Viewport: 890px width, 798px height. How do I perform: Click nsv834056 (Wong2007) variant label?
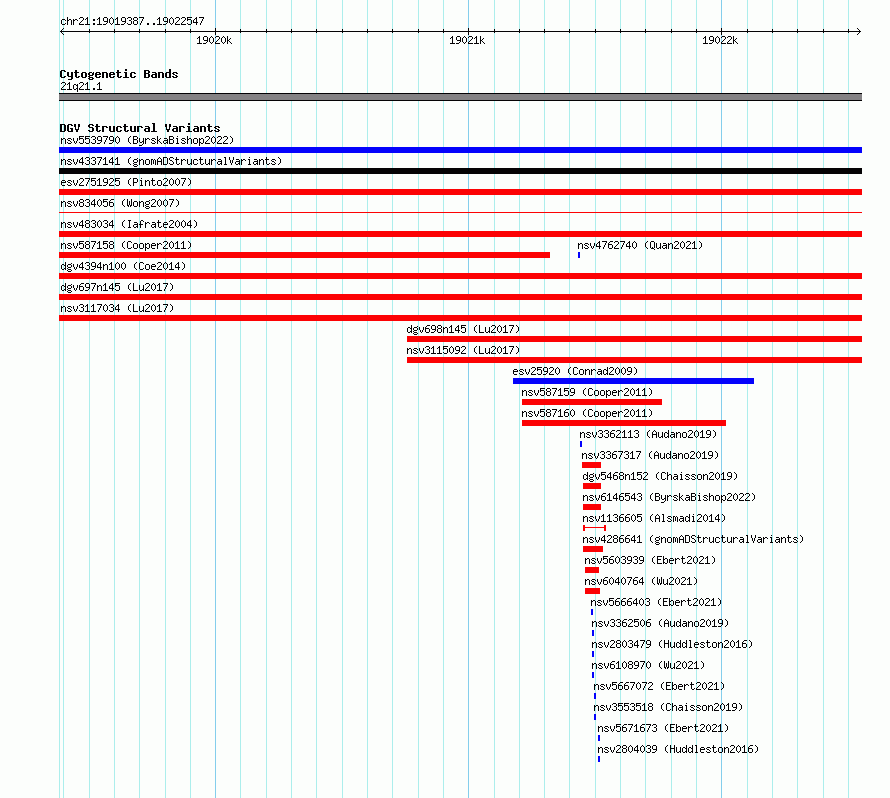pyautogui.click(x=120, y=203)
